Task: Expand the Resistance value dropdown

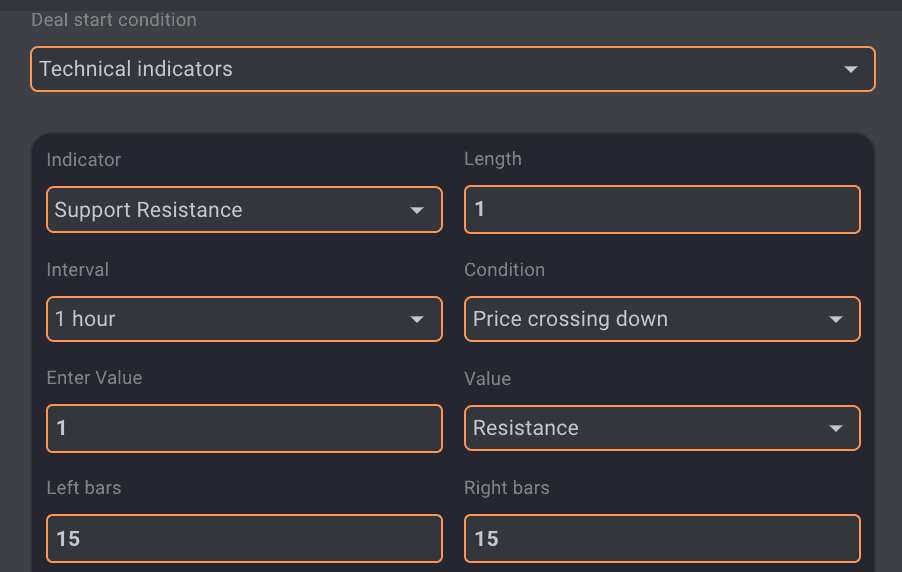Action: [648, 428]
